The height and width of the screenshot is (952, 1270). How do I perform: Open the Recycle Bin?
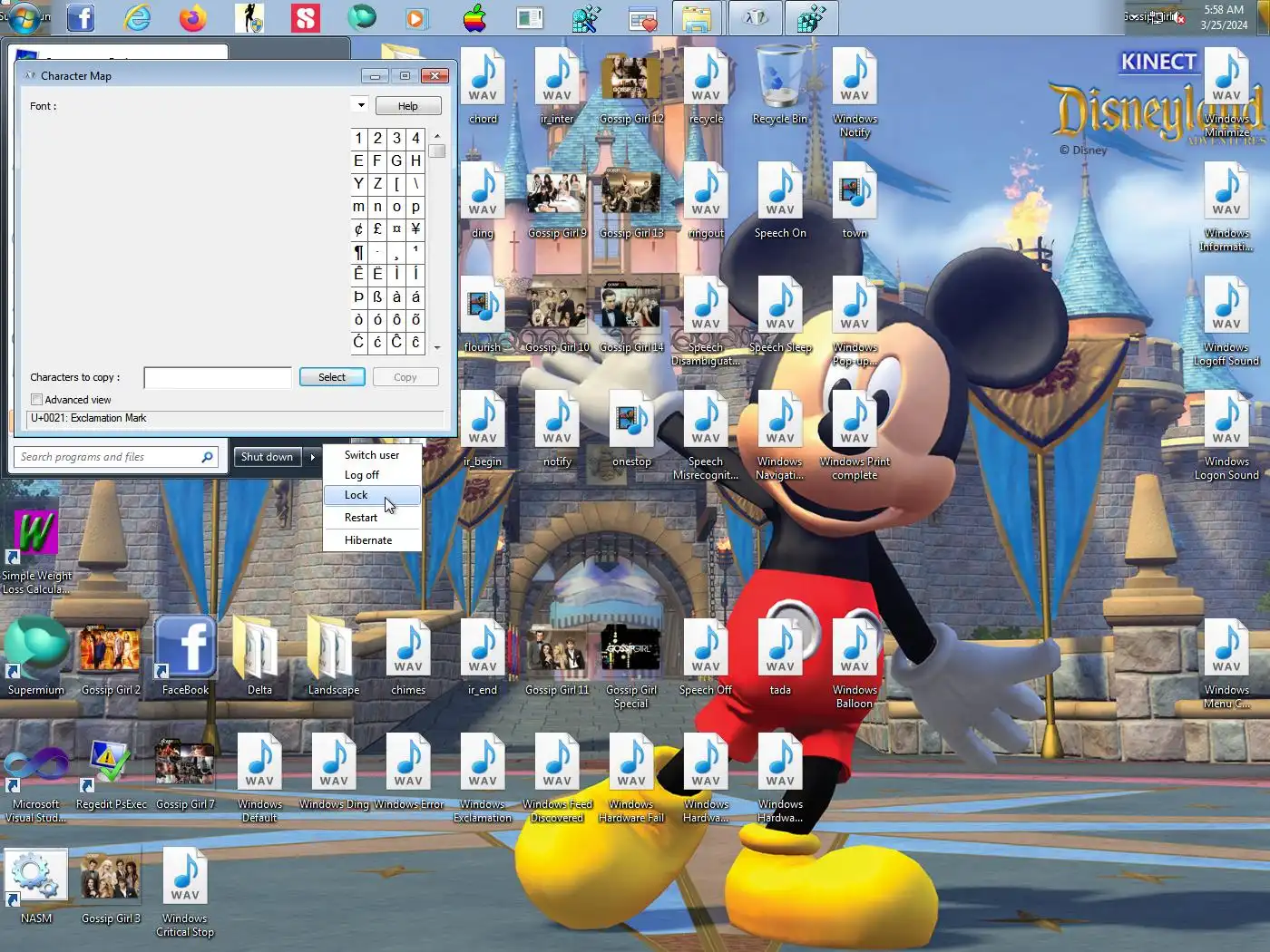(780, 86)
